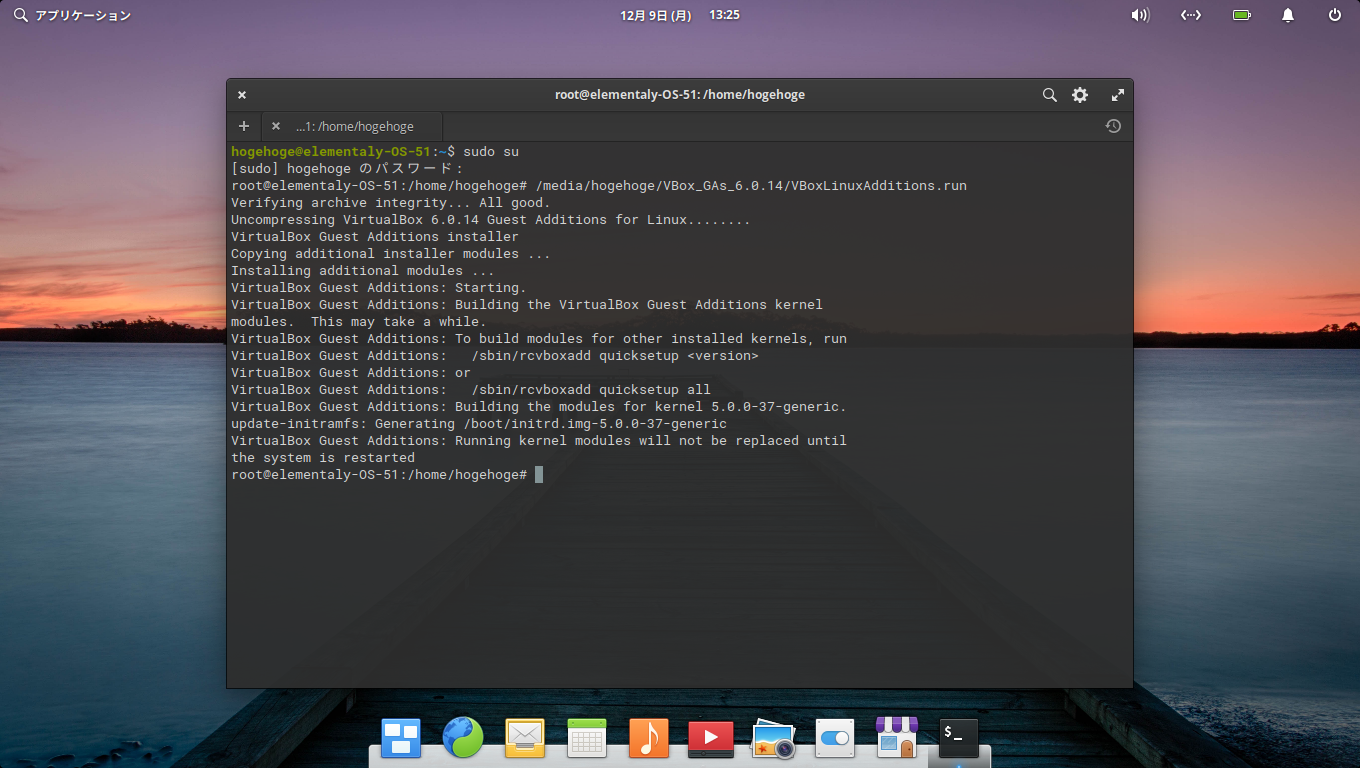Click the 'Uncompressing VirtualBox 6.0.14' line

491,220
